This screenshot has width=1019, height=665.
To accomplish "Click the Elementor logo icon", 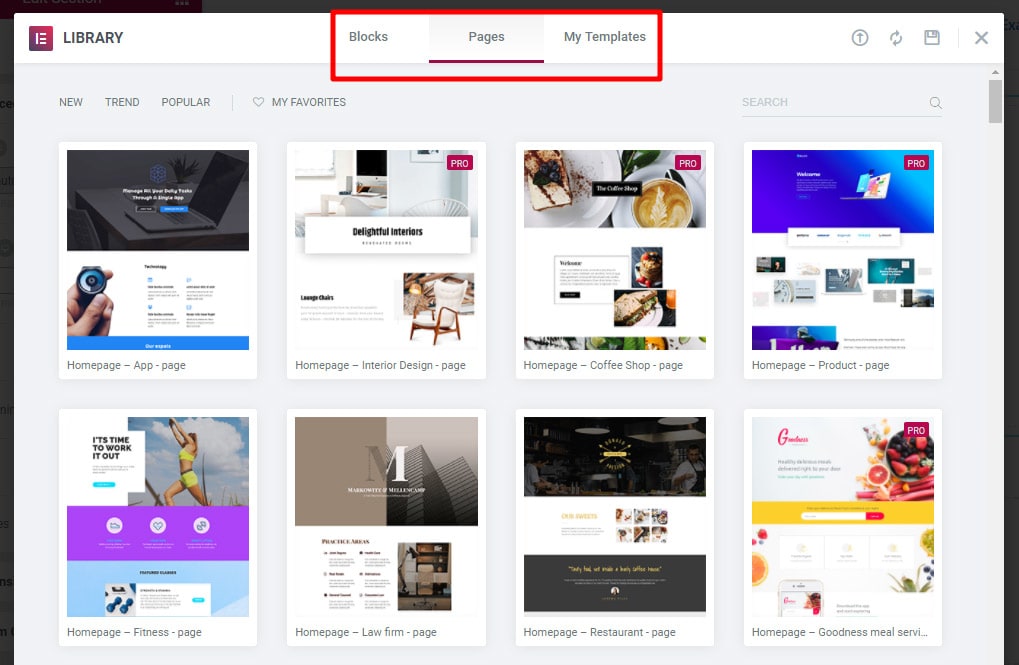I will click(40, 38).
